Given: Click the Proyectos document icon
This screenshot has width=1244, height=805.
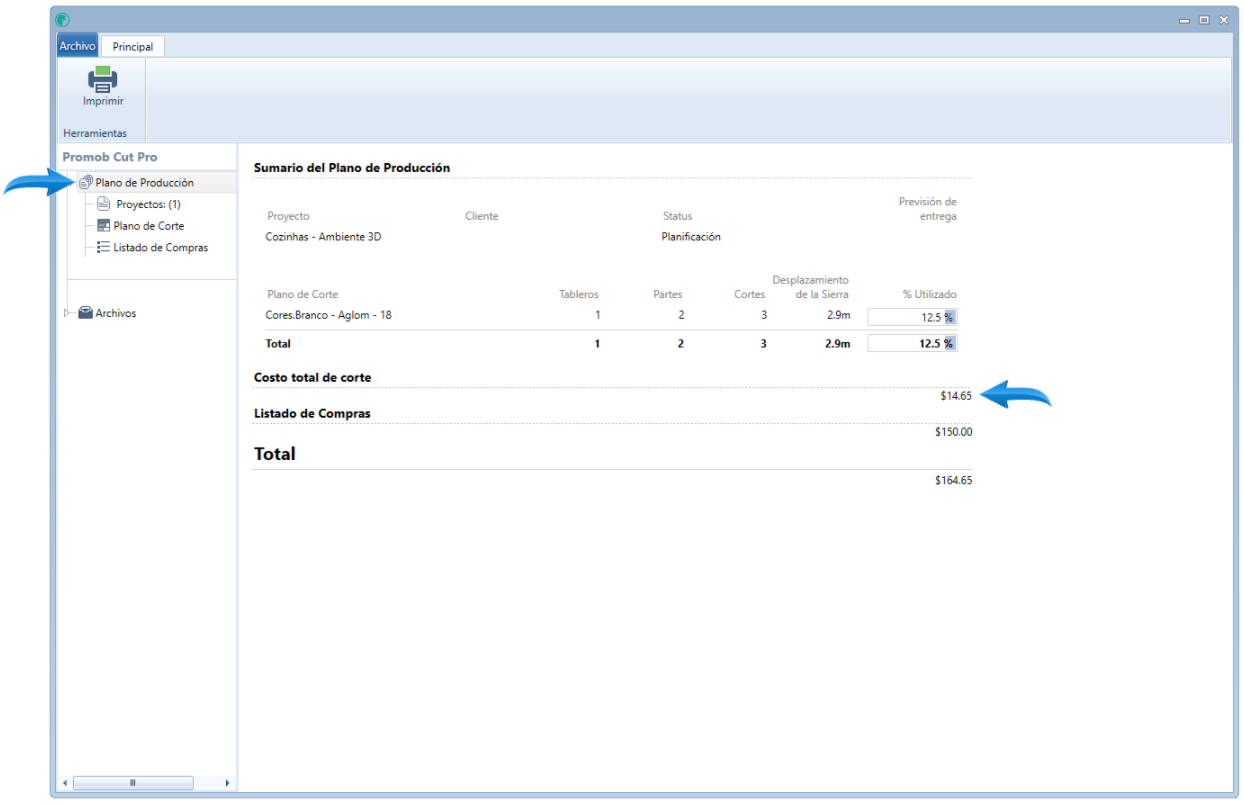Looking at the screenshot, I should [x=103, y=204].
